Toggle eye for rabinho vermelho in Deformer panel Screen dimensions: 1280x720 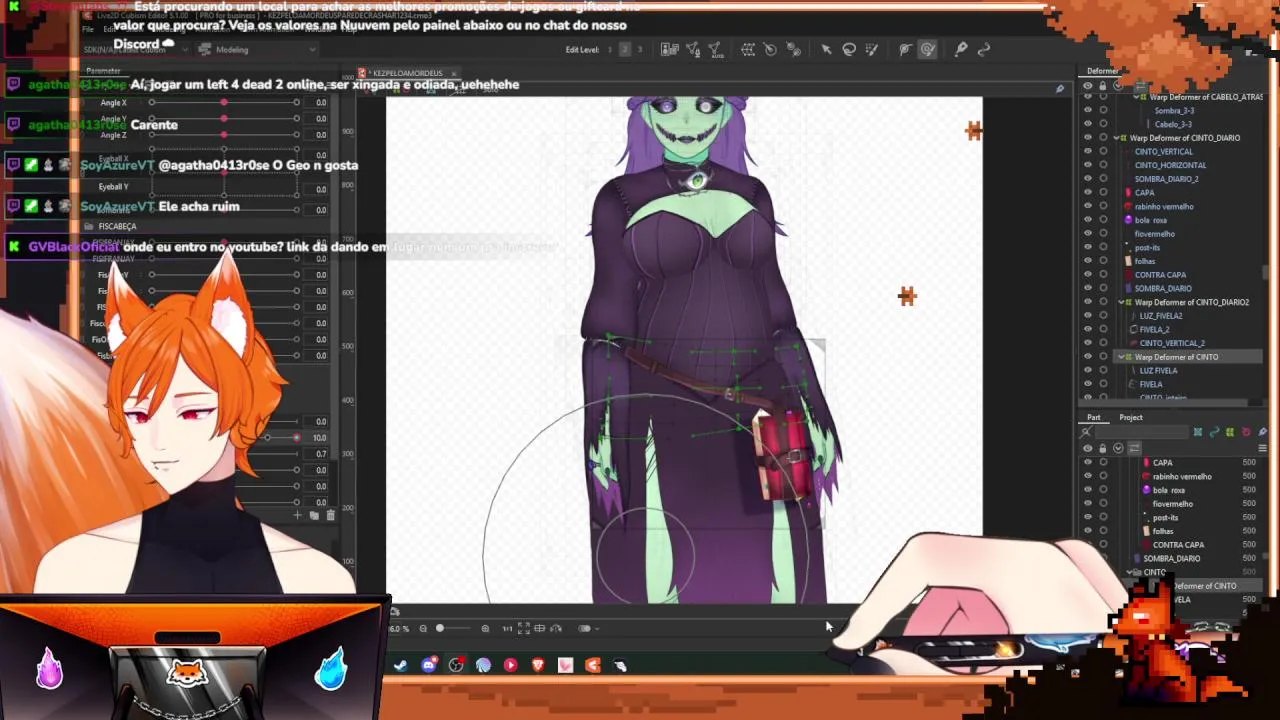point(1088,206)
